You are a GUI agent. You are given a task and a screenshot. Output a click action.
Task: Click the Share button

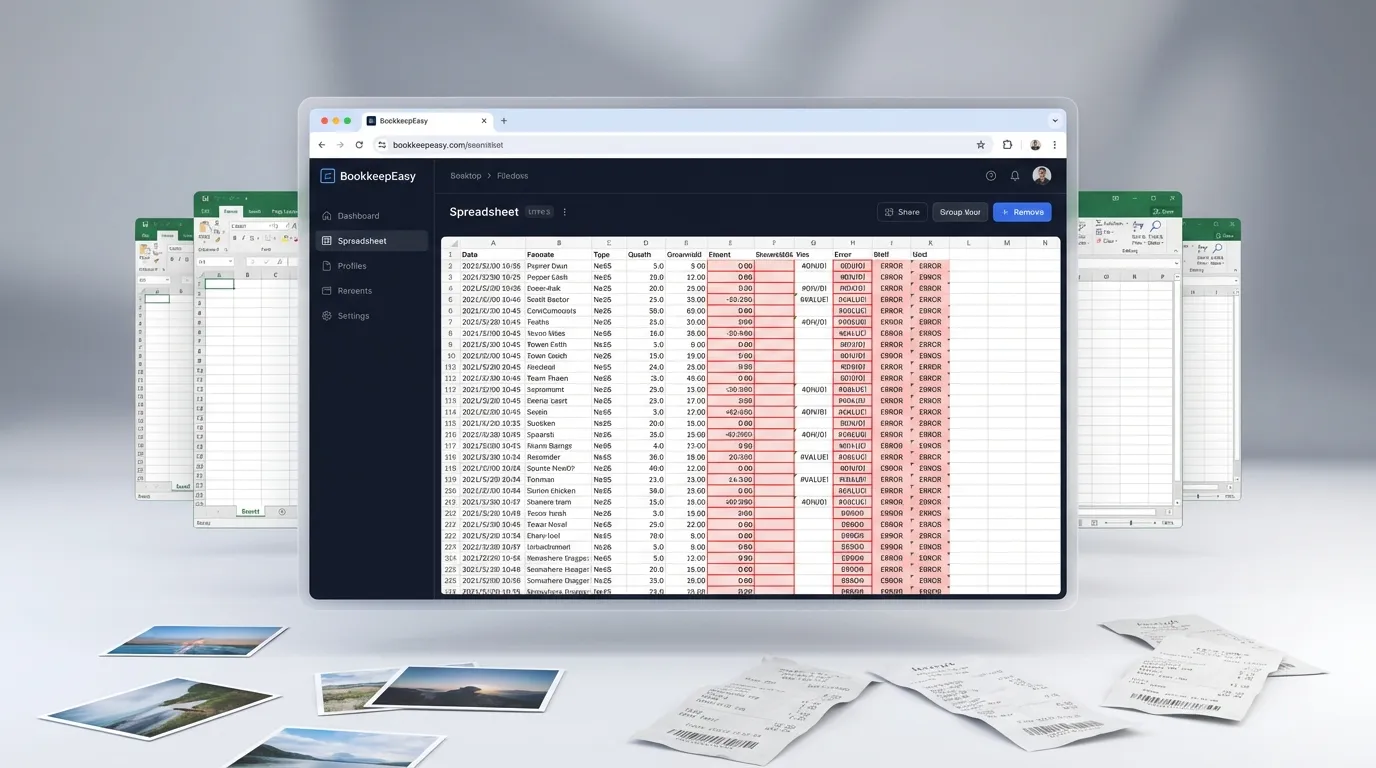click(902, 212)
